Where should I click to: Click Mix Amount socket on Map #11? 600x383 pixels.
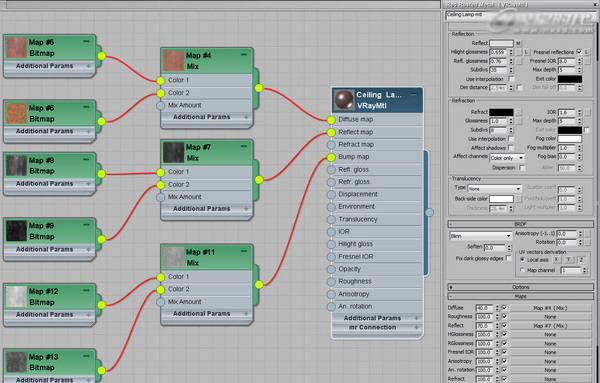161,302
